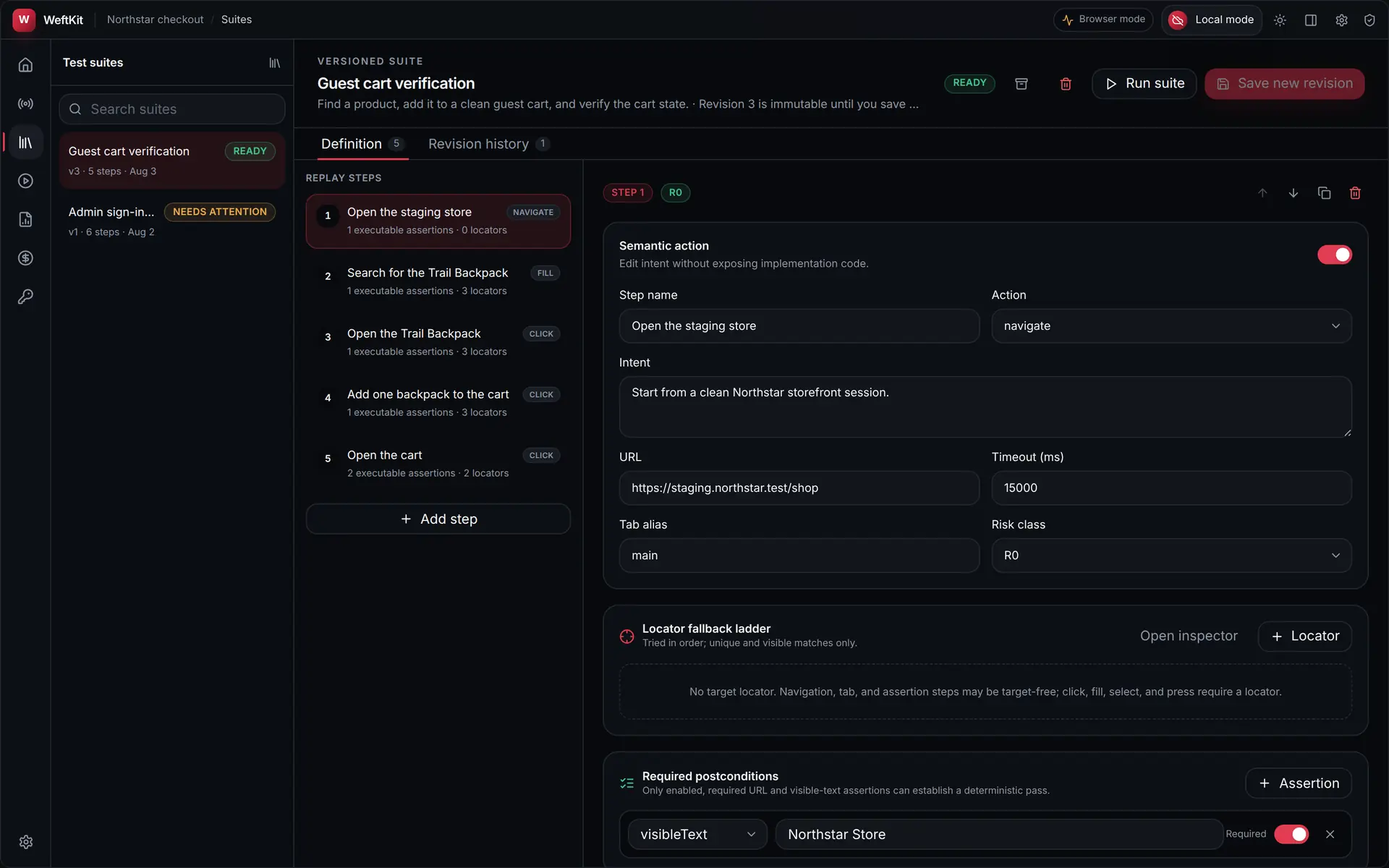Viewport: 1389px width, 868px height.
Task: Select step Open the Trail Backpack
Action: (x=438, y=342)
